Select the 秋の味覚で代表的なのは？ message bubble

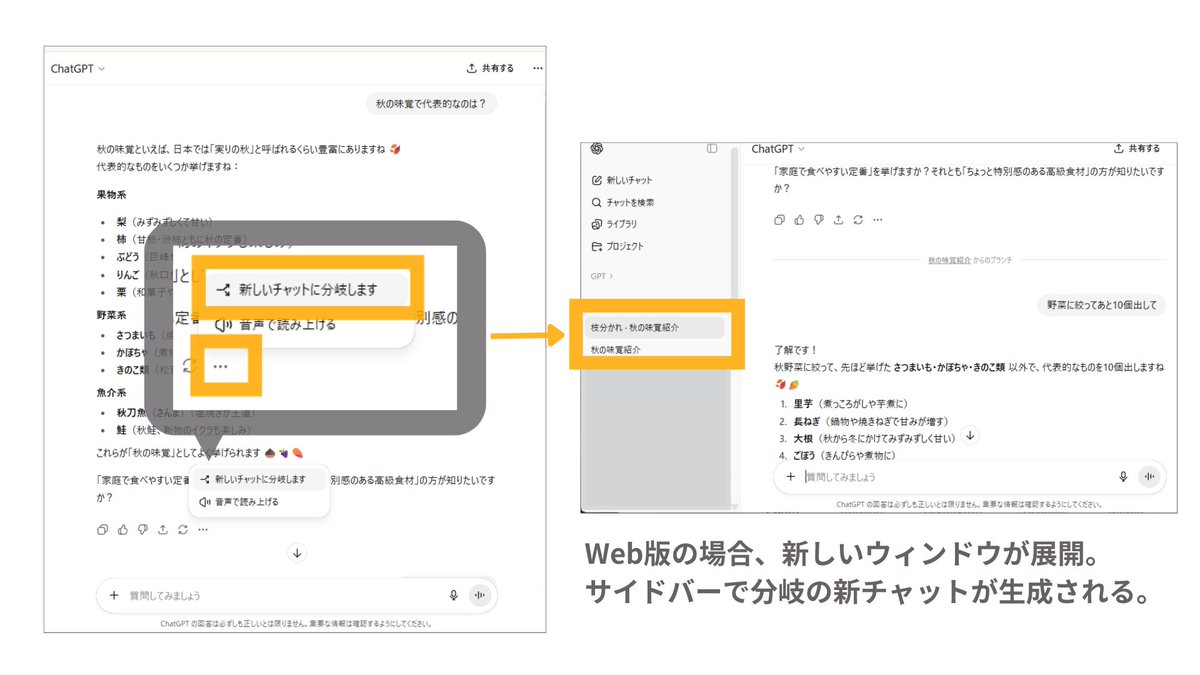pos(432,103)
